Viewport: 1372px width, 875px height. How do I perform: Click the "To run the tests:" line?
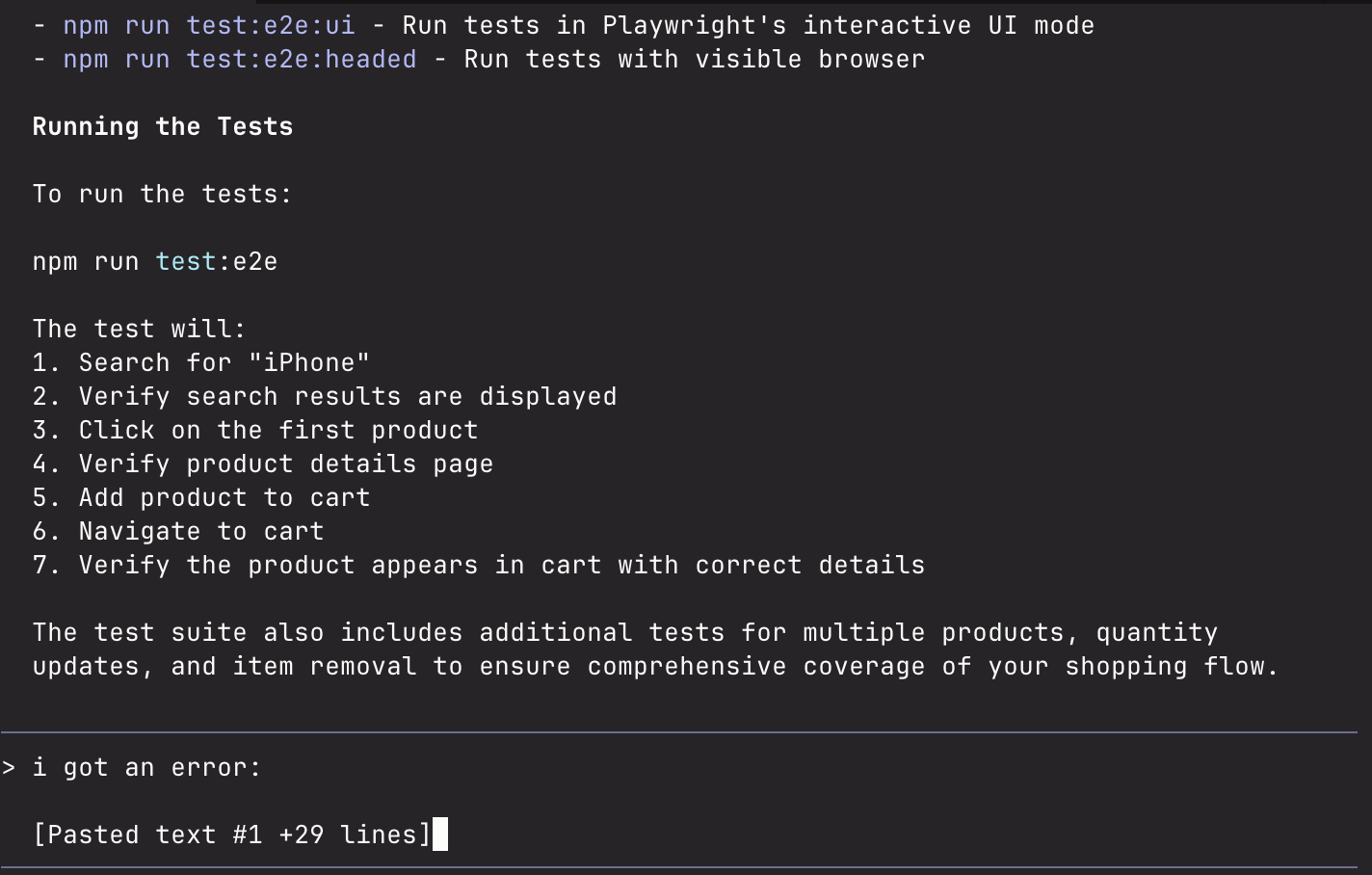click(x=162, y=194)
